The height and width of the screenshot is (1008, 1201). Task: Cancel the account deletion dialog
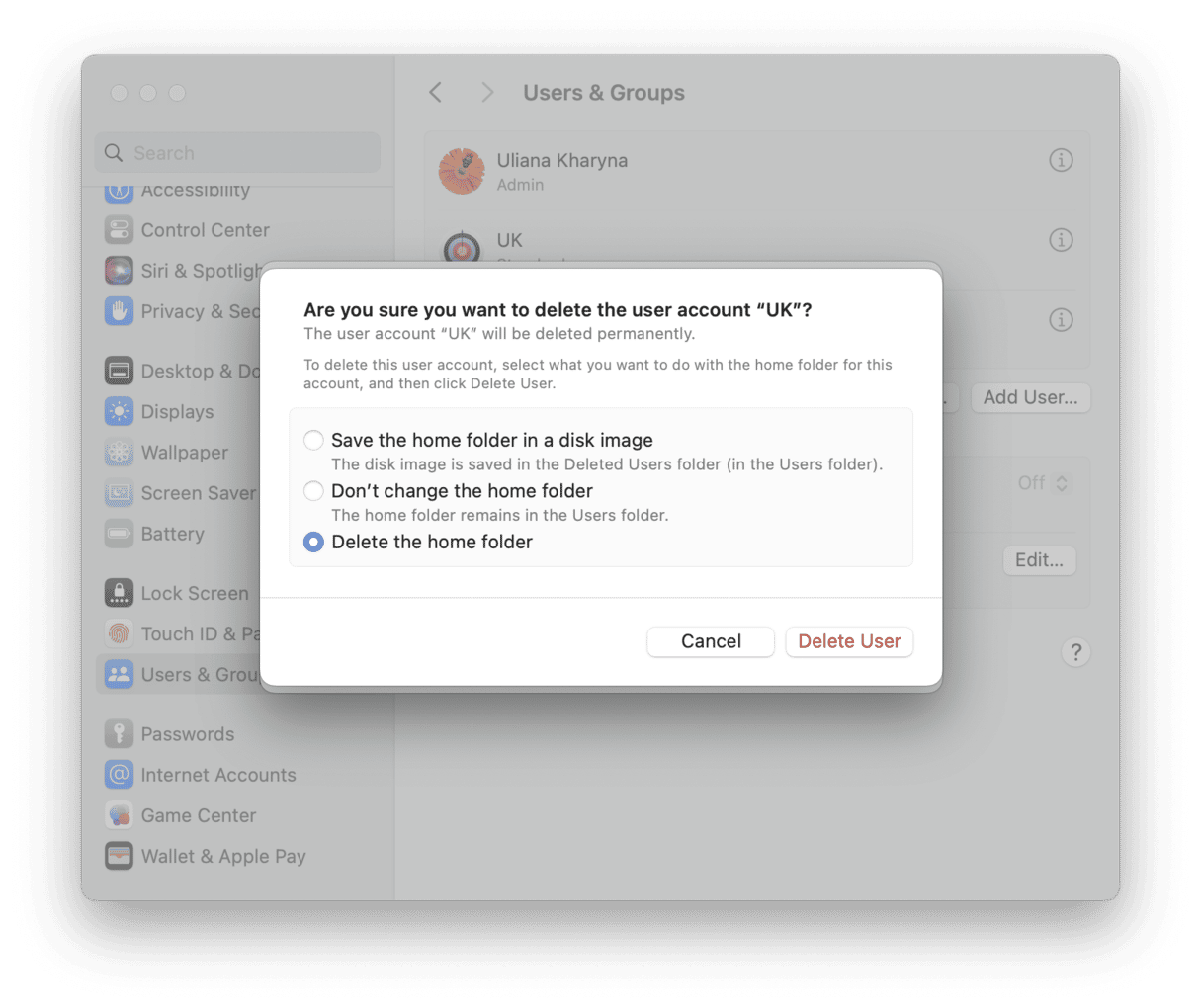click(x=710, y=641)
